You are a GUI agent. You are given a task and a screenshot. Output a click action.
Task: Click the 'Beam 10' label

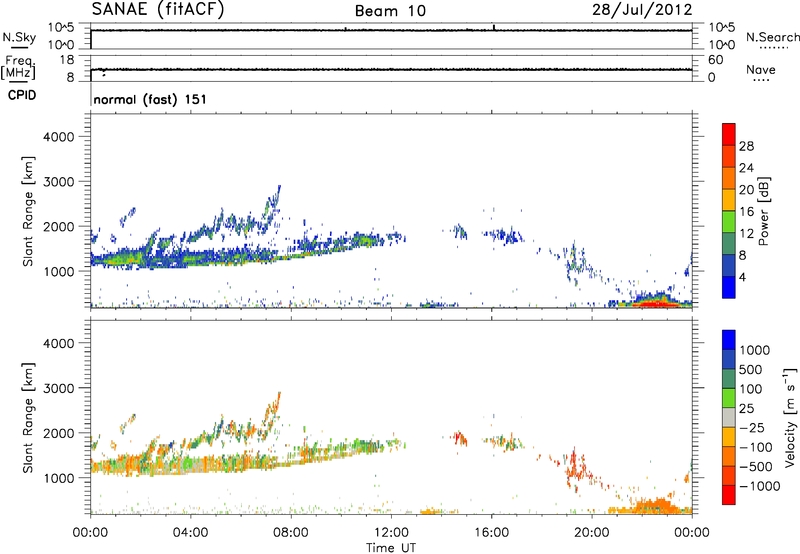pos(390,11)
